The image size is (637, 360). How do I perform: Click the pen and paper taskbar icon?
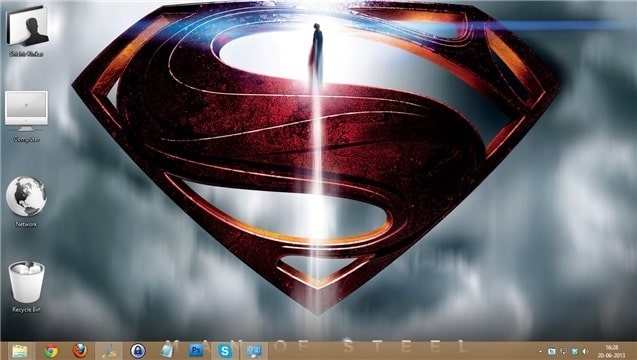click(x=109, y=351)
